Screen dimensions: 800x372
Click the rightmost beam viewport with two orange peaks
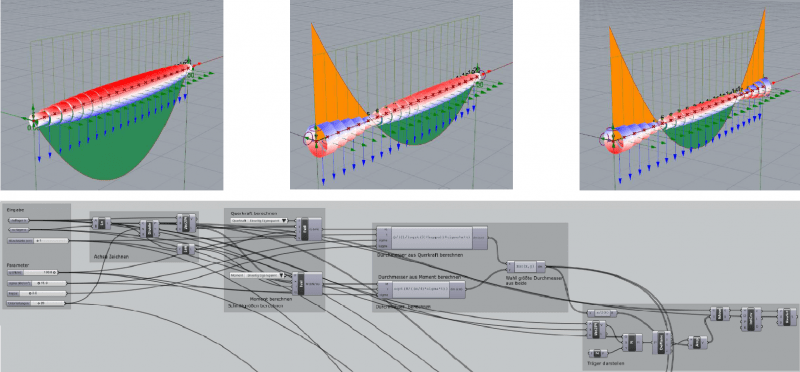click(x=690, y=95)
